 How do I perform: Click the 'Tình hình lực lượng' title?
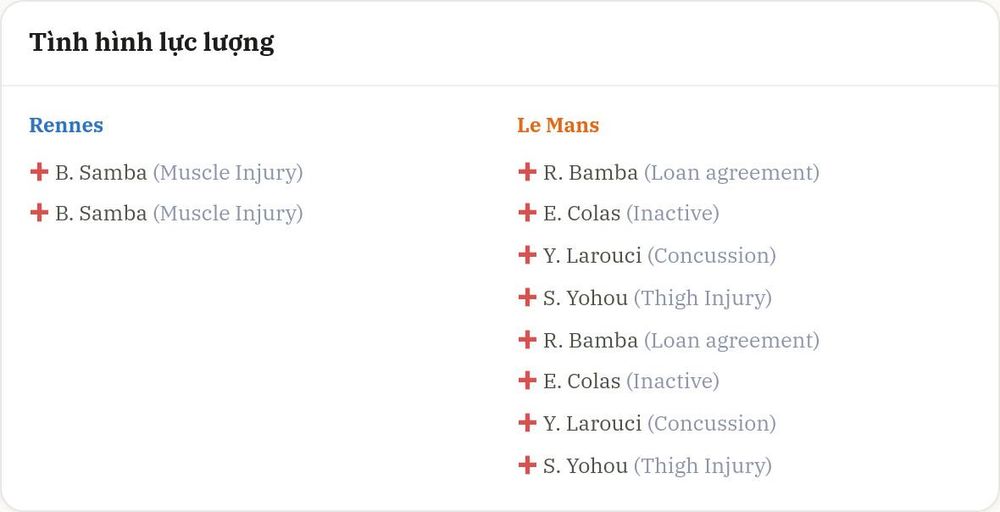(x=152, y=43)
